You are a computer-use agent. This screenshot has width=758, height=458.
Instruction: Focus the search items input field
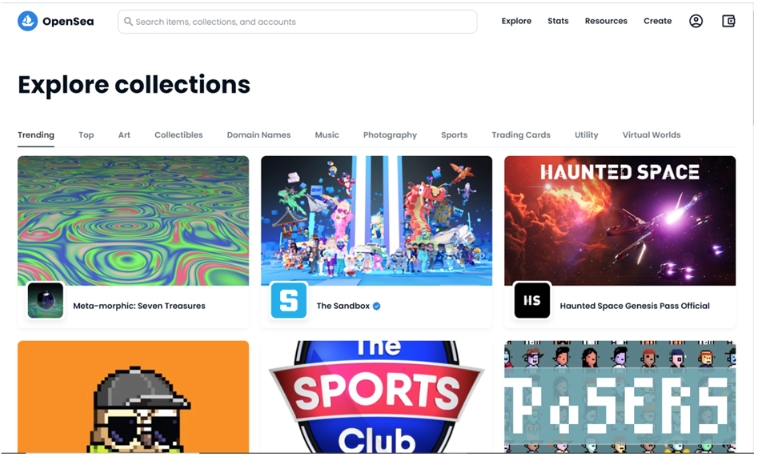click(x=297, y=22)
